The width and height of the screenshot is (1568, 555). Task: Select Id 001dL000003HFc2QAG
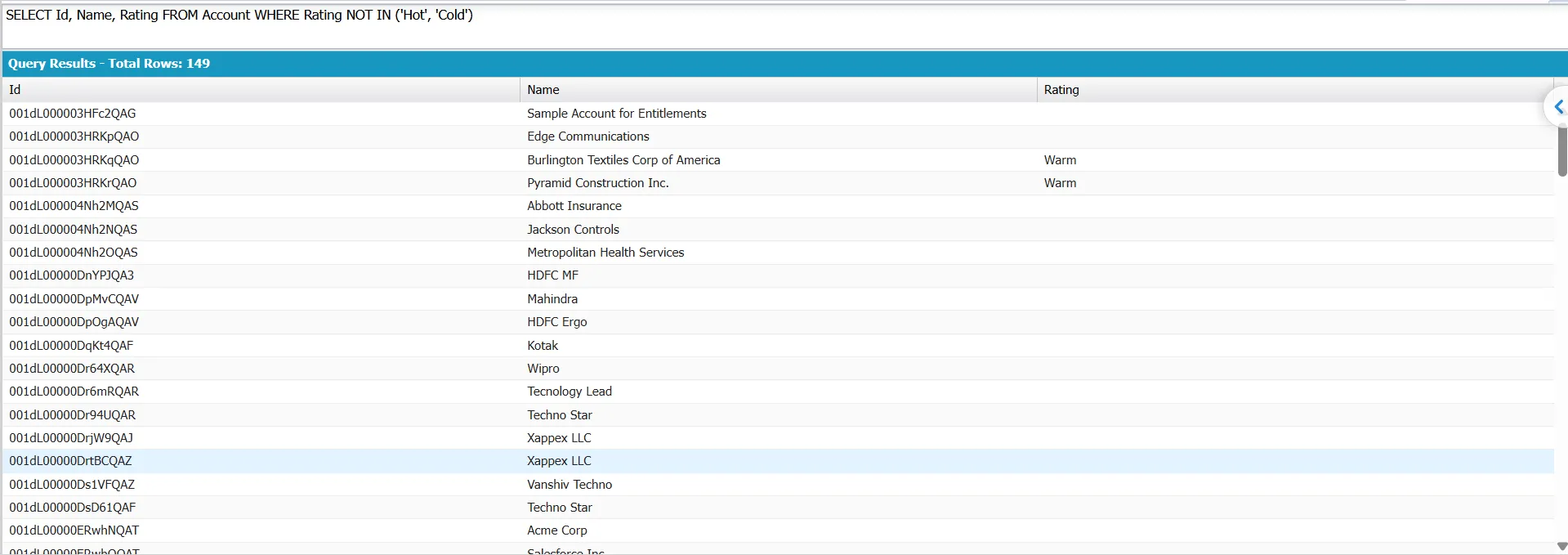(x=73, y=114)
